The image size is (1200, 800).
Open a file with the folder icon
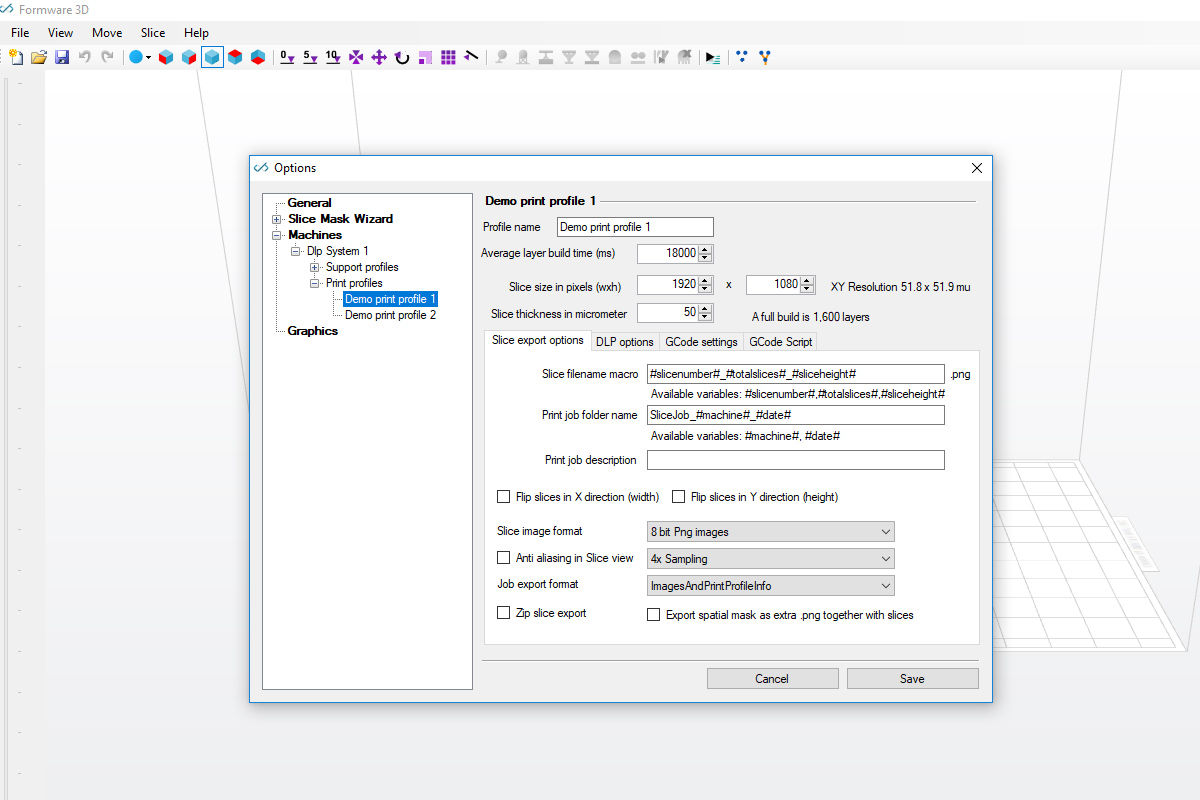point(39,57)
